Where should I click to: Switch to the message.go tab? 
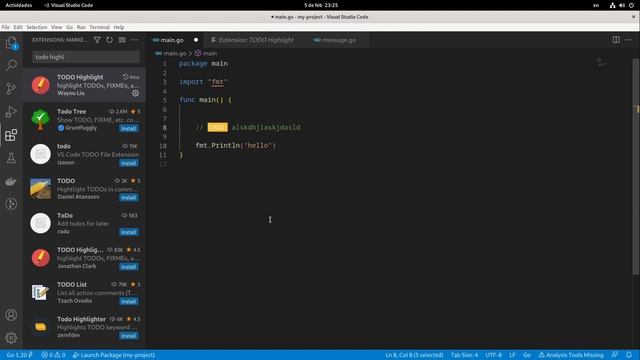(339, 40)
